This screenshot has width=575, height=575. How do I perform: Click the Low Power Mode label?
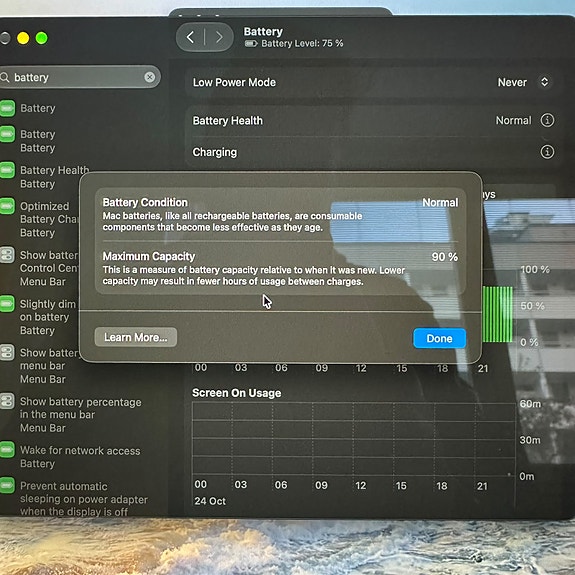click(234, 82)
